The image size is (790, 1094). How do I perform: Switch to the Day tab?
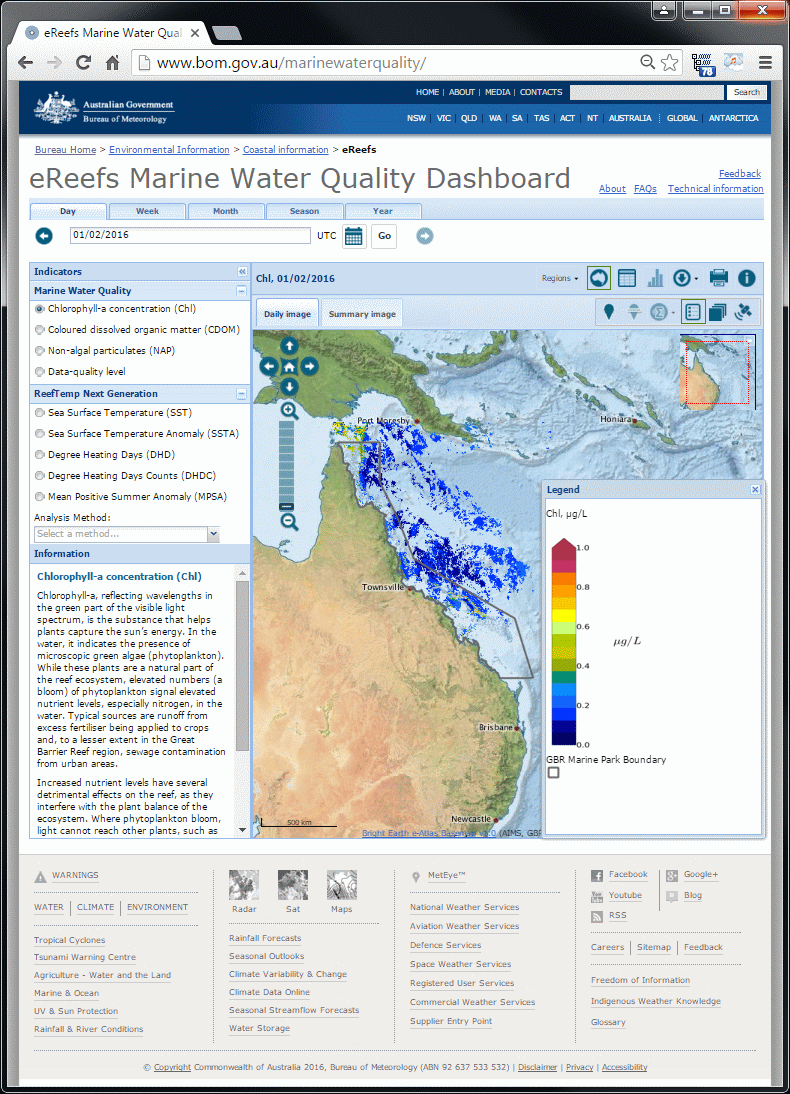[68, 211]
